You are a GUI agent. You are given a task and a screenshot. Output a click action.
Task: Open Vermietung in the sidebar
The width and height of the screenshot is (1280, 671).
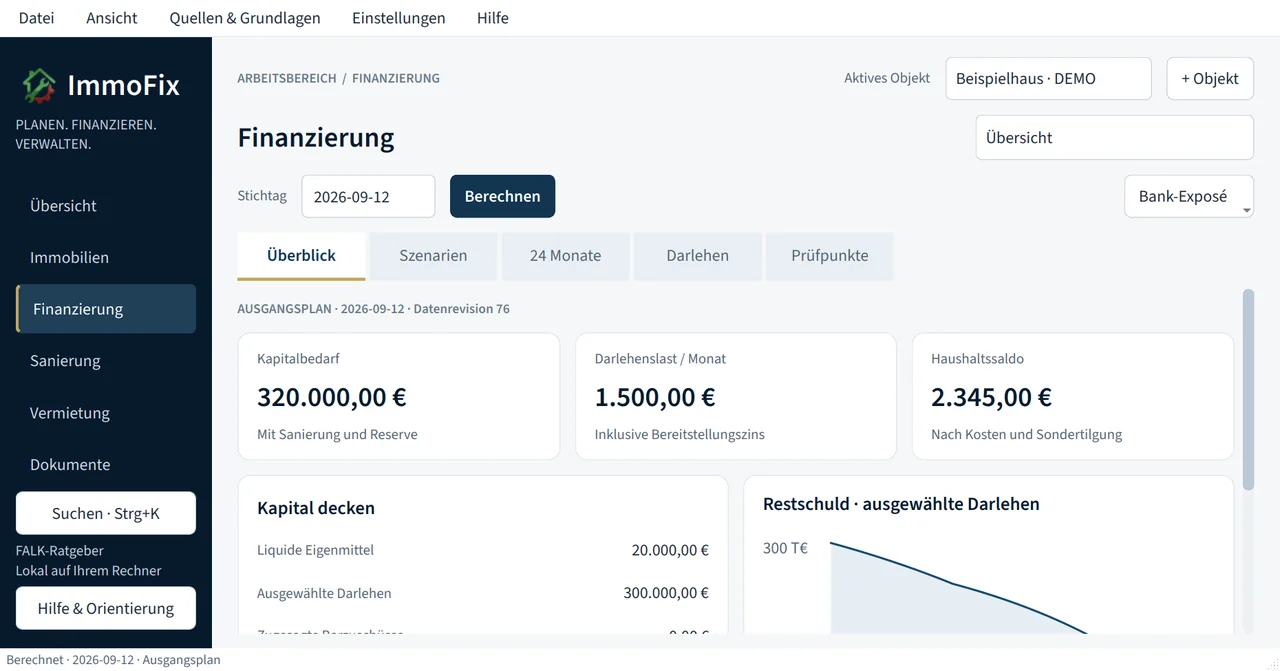click(106, 413)
